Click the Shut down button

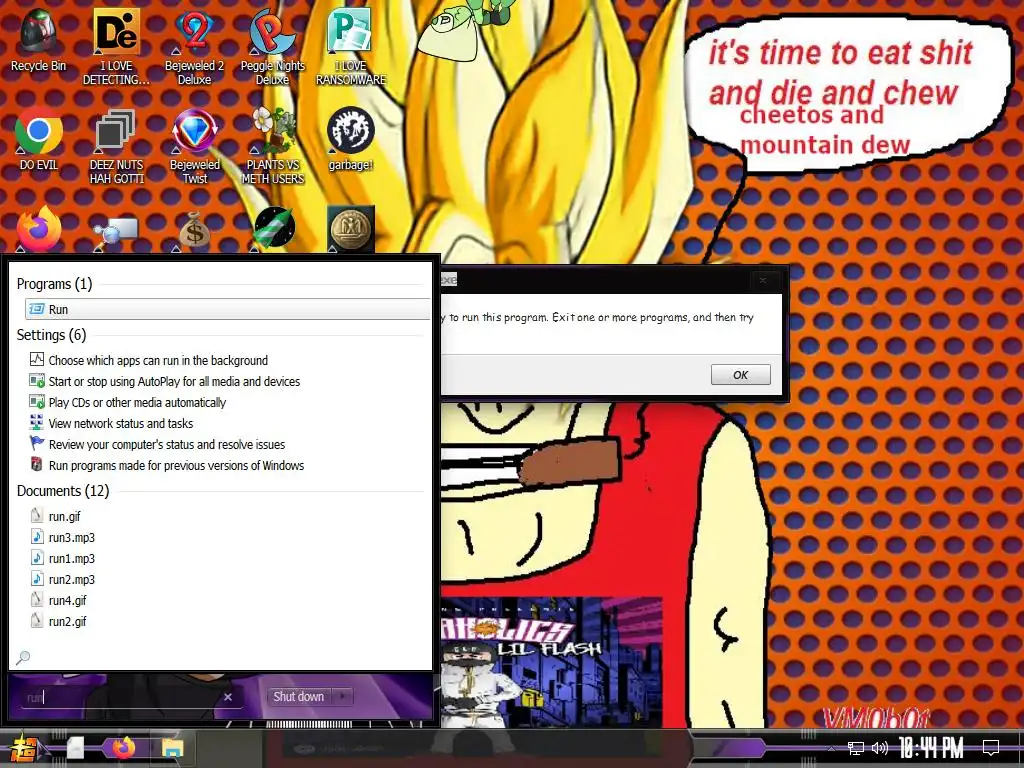coord(298,696)
